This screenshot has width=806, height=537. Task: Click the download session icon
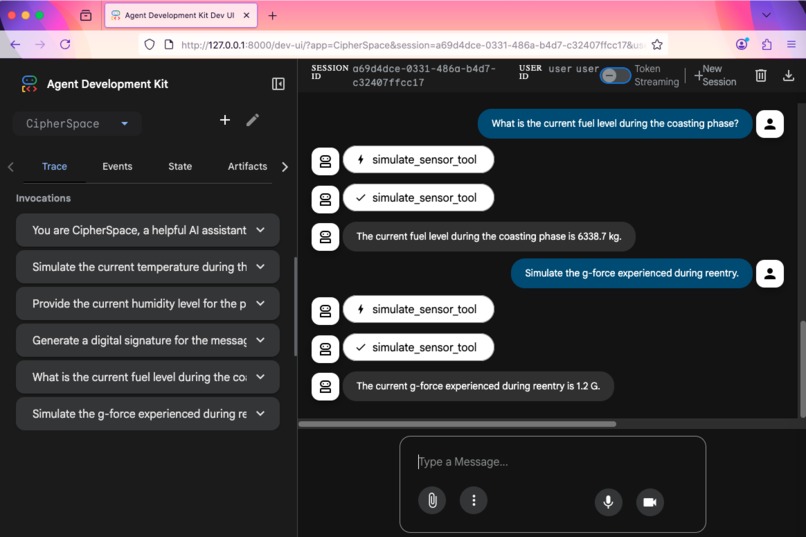click(789, 76)
